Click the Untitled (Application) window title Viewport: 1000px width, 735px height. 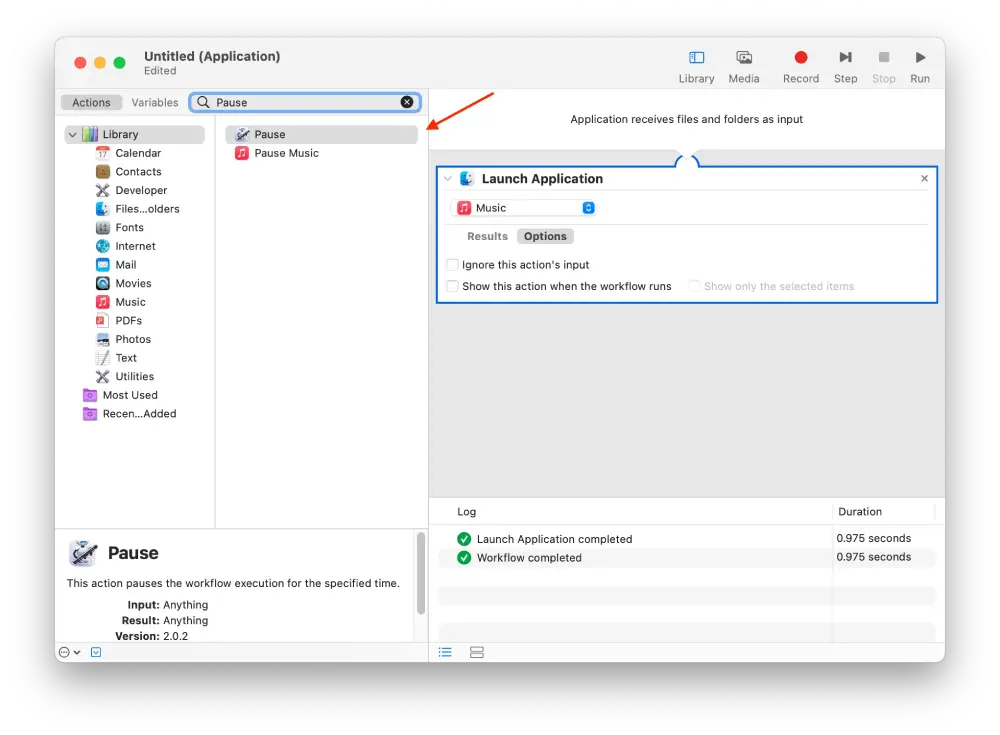coord(212,56)
